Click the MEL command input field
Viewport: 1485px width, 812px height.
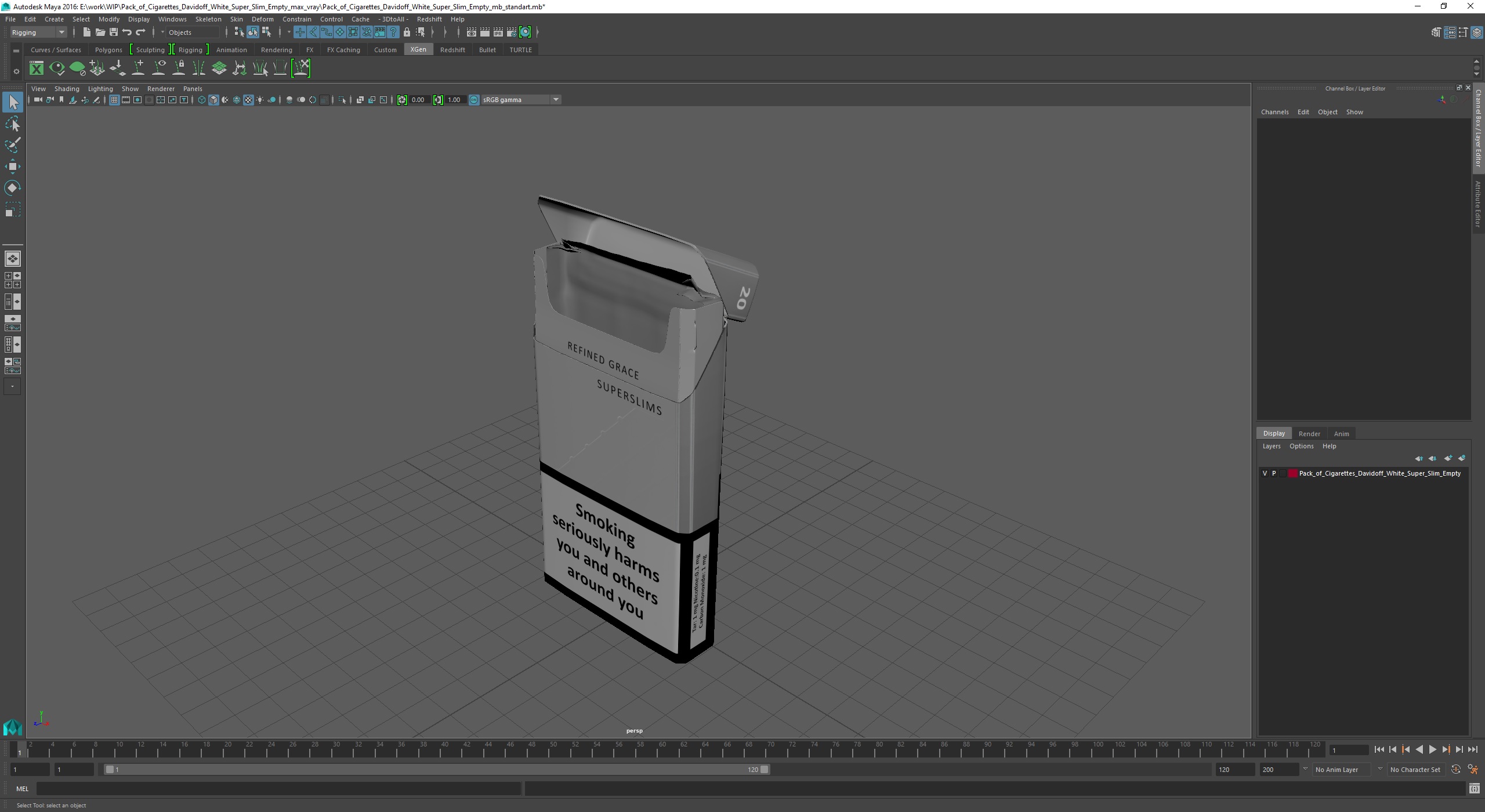278,788
